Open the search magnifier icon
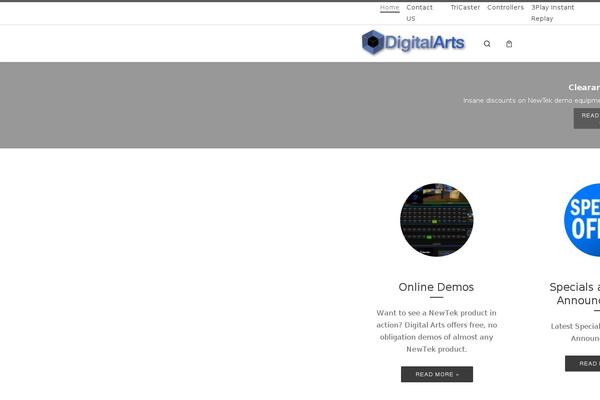 click(x=487, y=44)
